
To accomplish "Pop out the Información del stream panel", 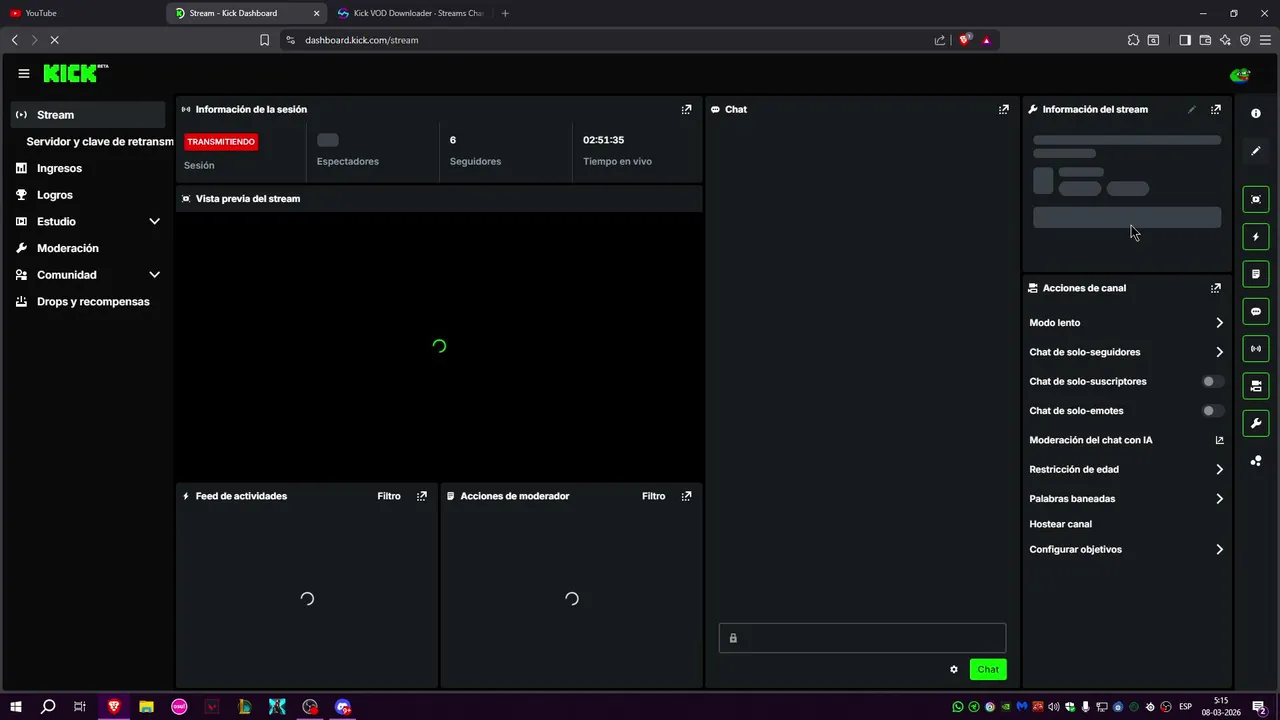I will (1216, 110).
